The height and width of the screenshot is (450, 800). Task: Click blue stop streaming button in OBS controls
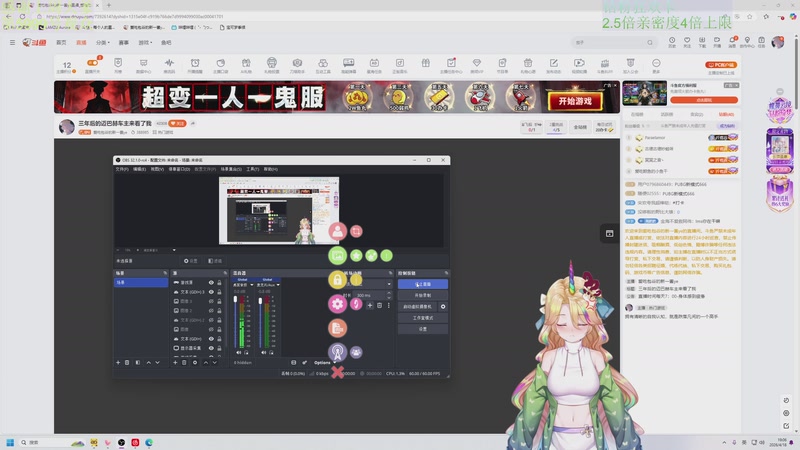[x=422, y=284]
